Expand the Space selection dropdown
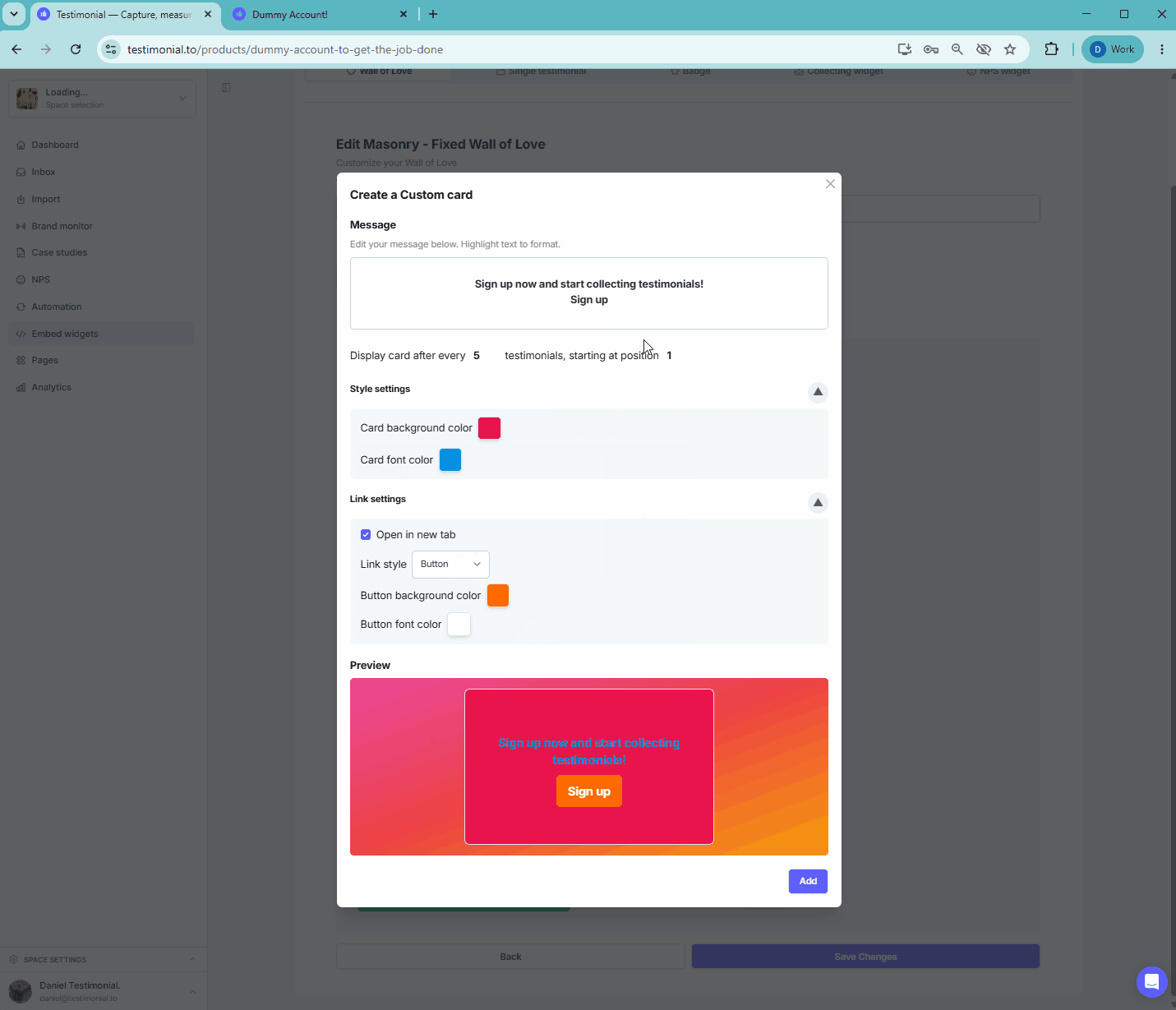The width and height of the screenshot is (1176, 1010). coord(102,99)
